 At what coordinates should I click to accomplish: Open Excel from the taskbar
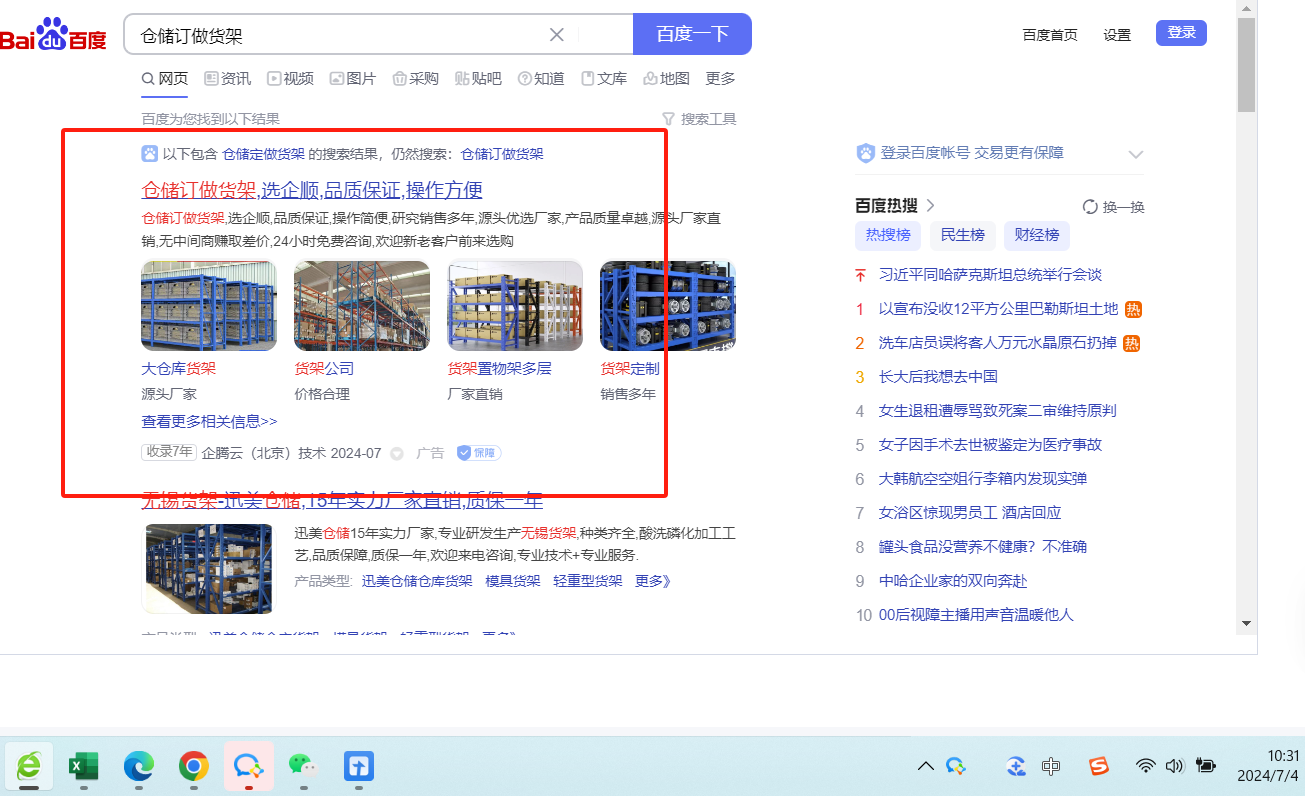(83, 766)
